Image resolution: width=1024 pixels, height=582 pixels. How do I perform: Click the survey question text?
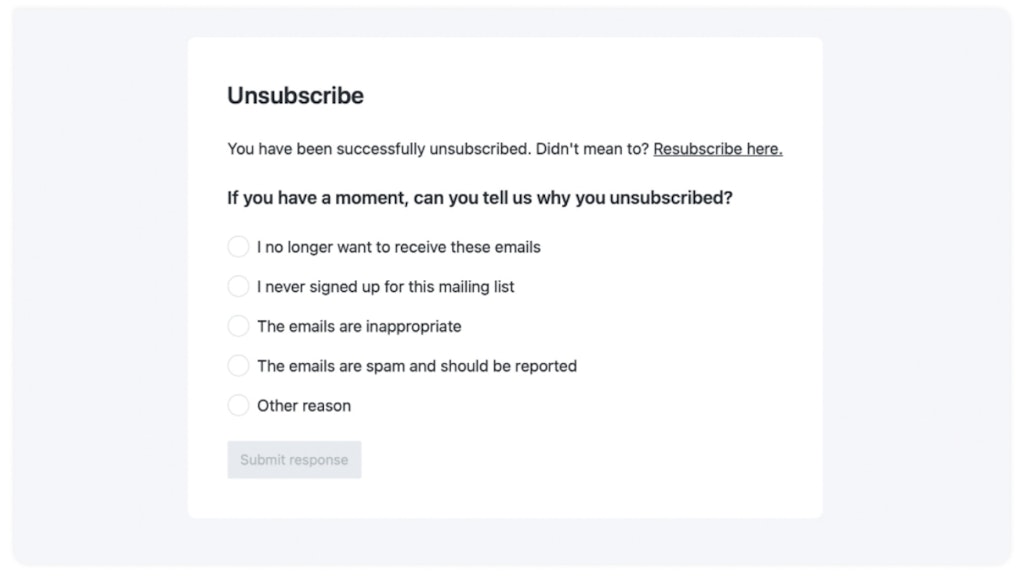coord(480,197)
